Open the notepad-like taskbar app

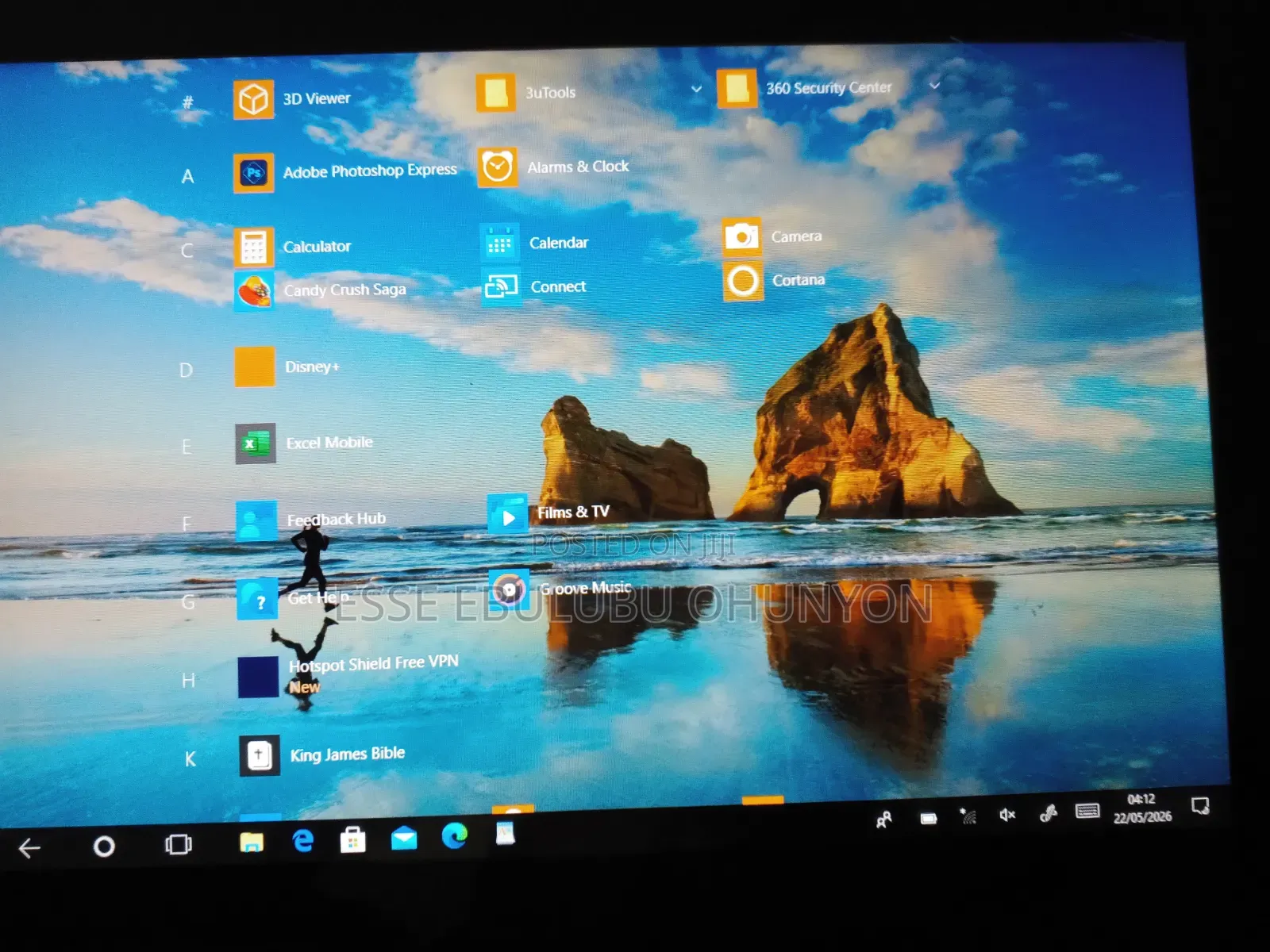506,833
